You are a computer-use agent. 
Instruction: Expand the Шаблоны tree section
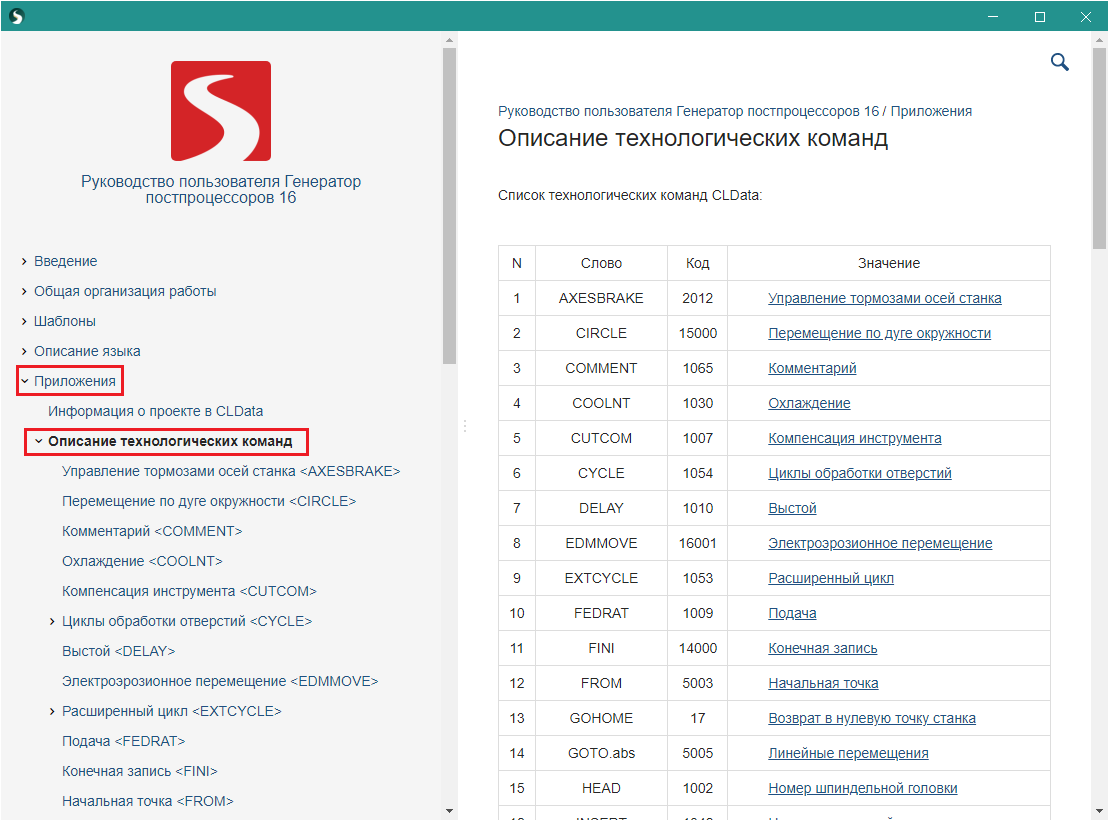24,321
